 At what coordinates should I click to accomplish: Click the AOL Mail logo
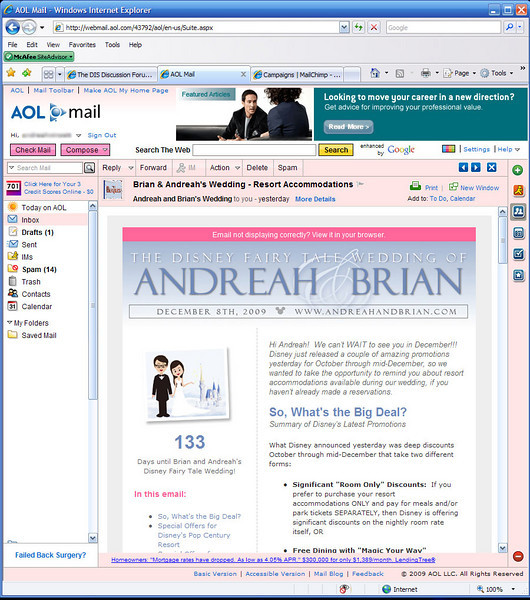[56, 112]
